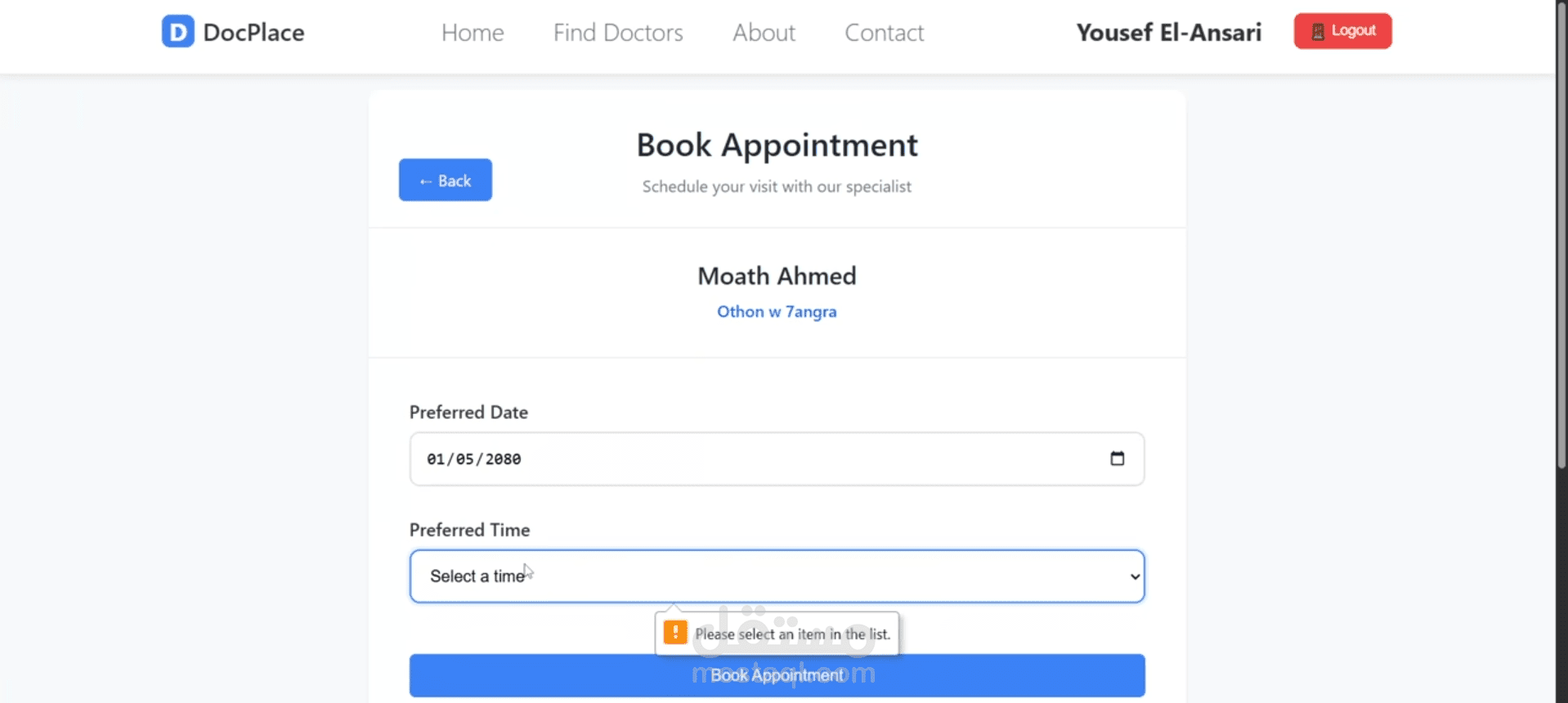Click the orange warning icon in the tooltip
The height and width of the screenshot is (703, 1568).
[x=675, y=633]
